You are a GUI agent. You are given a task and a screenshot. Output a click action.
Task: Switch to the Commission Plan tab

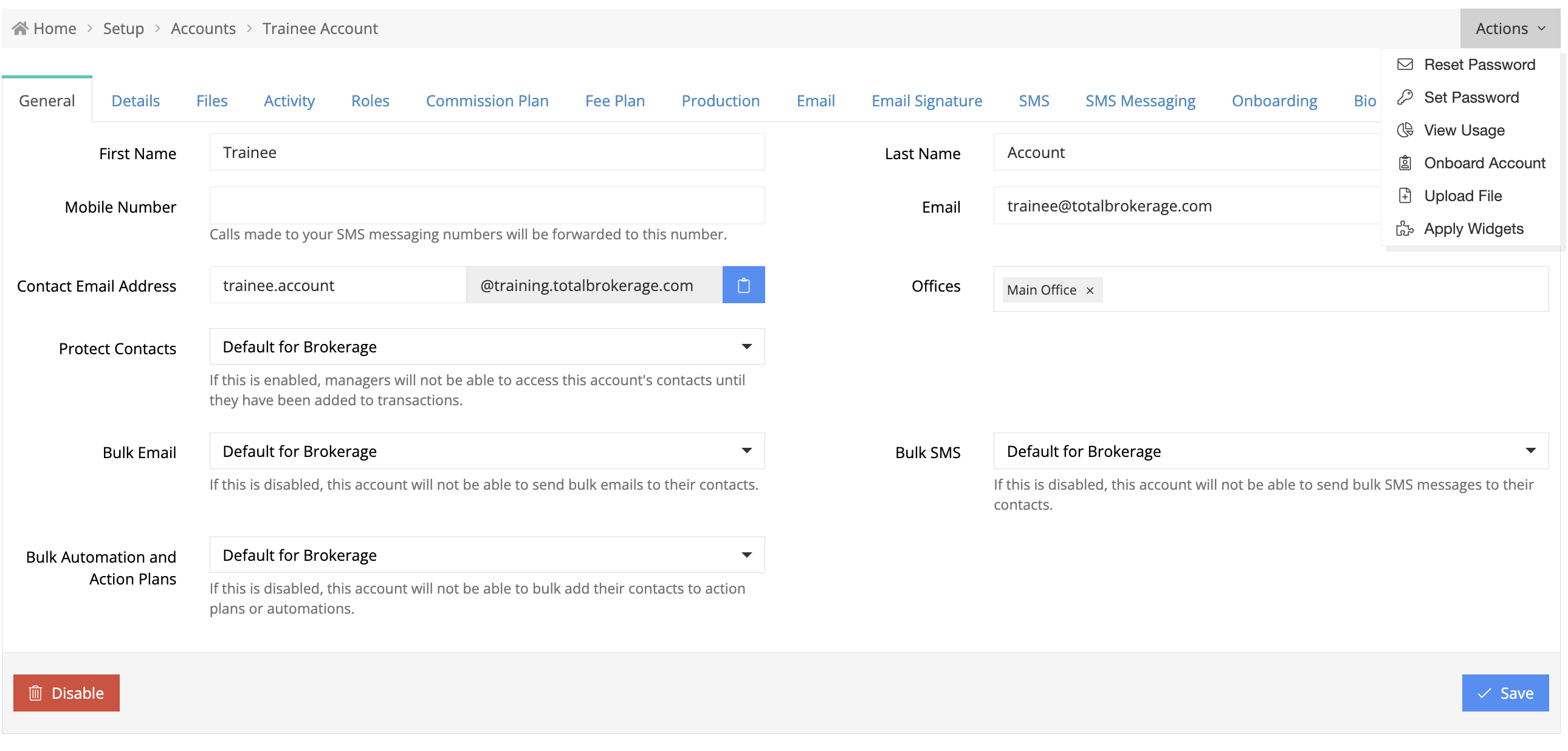click(x=487, y=100)
